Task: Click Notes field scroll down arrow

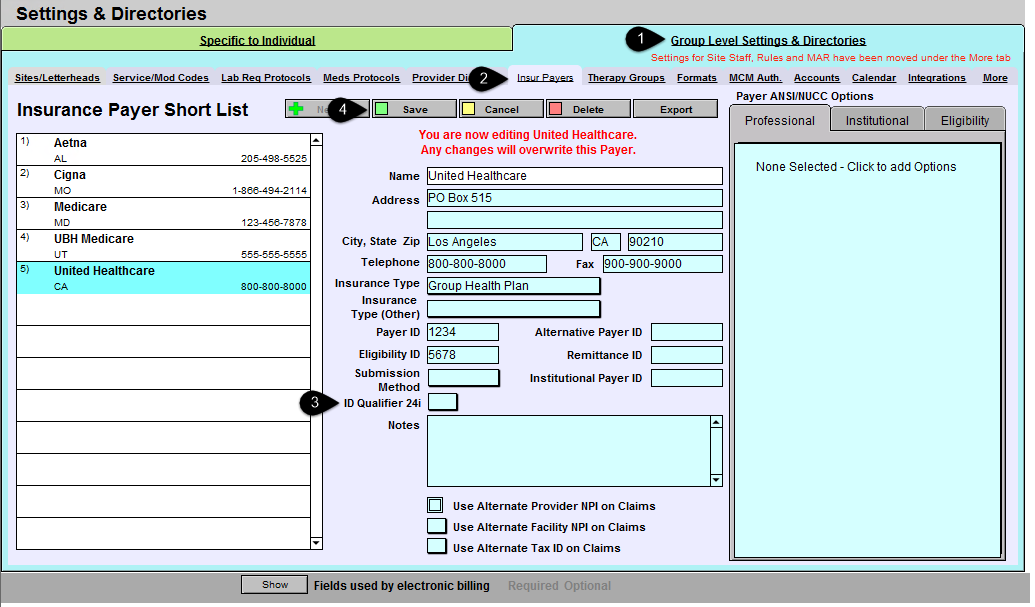Action: tap(716, 480)
